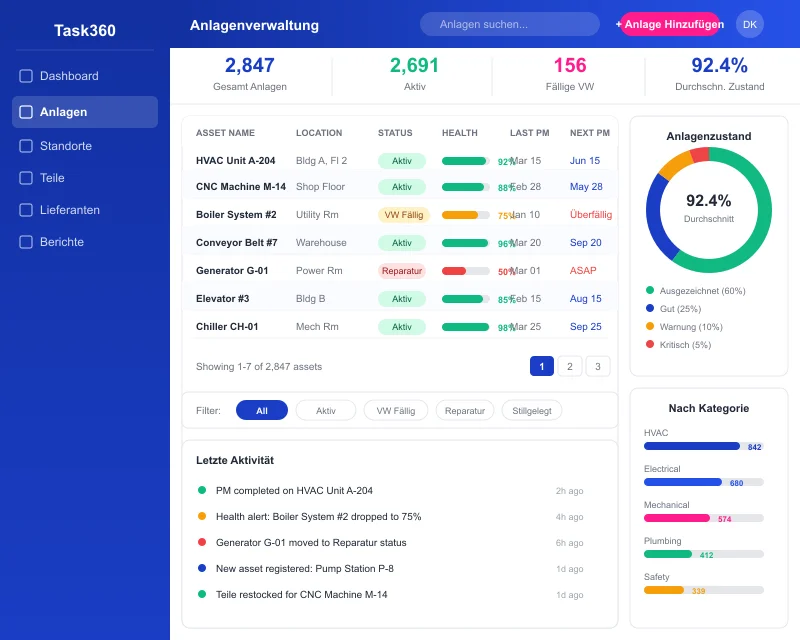The width and height of the screenshot is (800, 640).
Task: Click the Anlagenzustand donut chart
Action: [708, 208]
